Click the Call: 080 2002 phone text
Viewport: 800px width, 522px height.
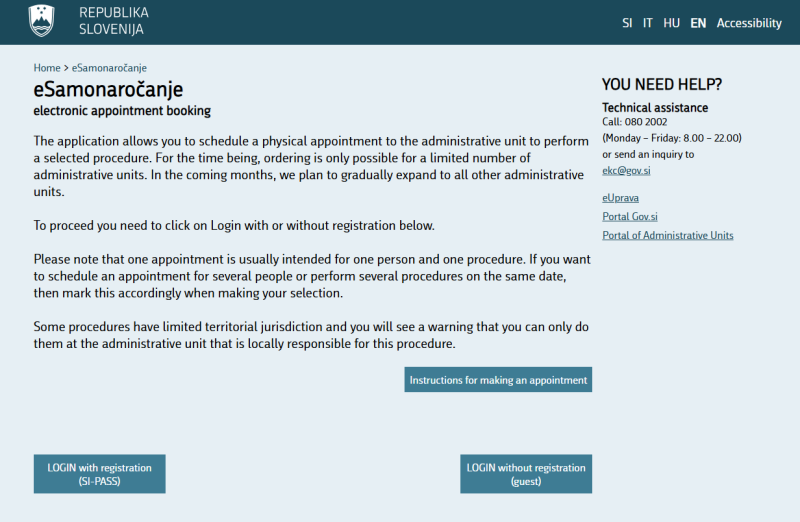coord(635,122)
